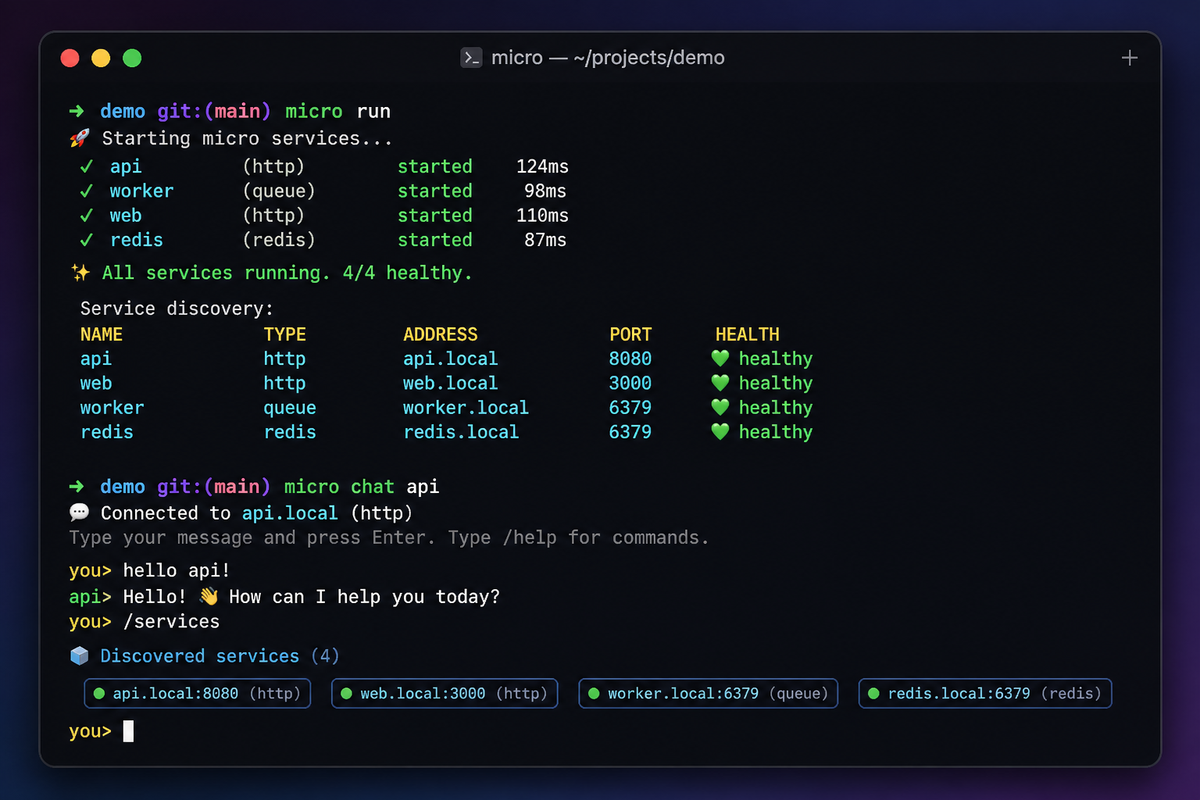Click the 'micro run' command text
1200x800 pixels.
pyautogui.click(x=338, y=112)
